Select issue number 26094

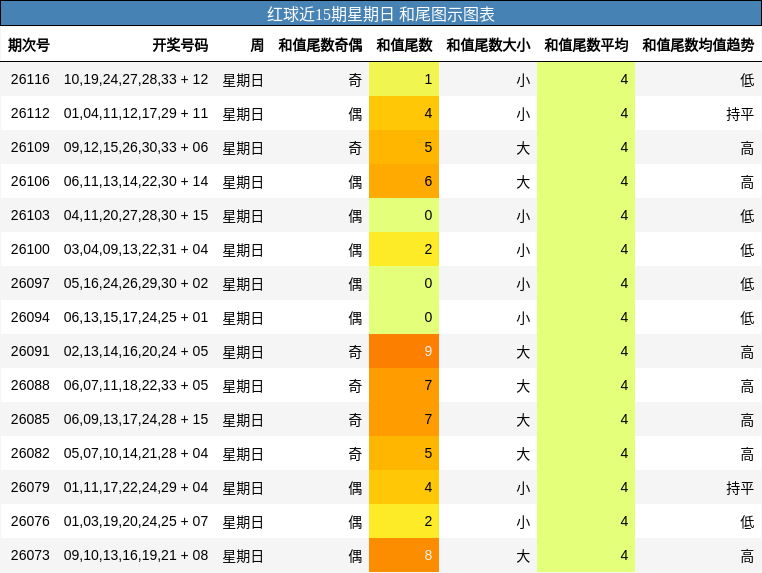click(x=30, y=317)
